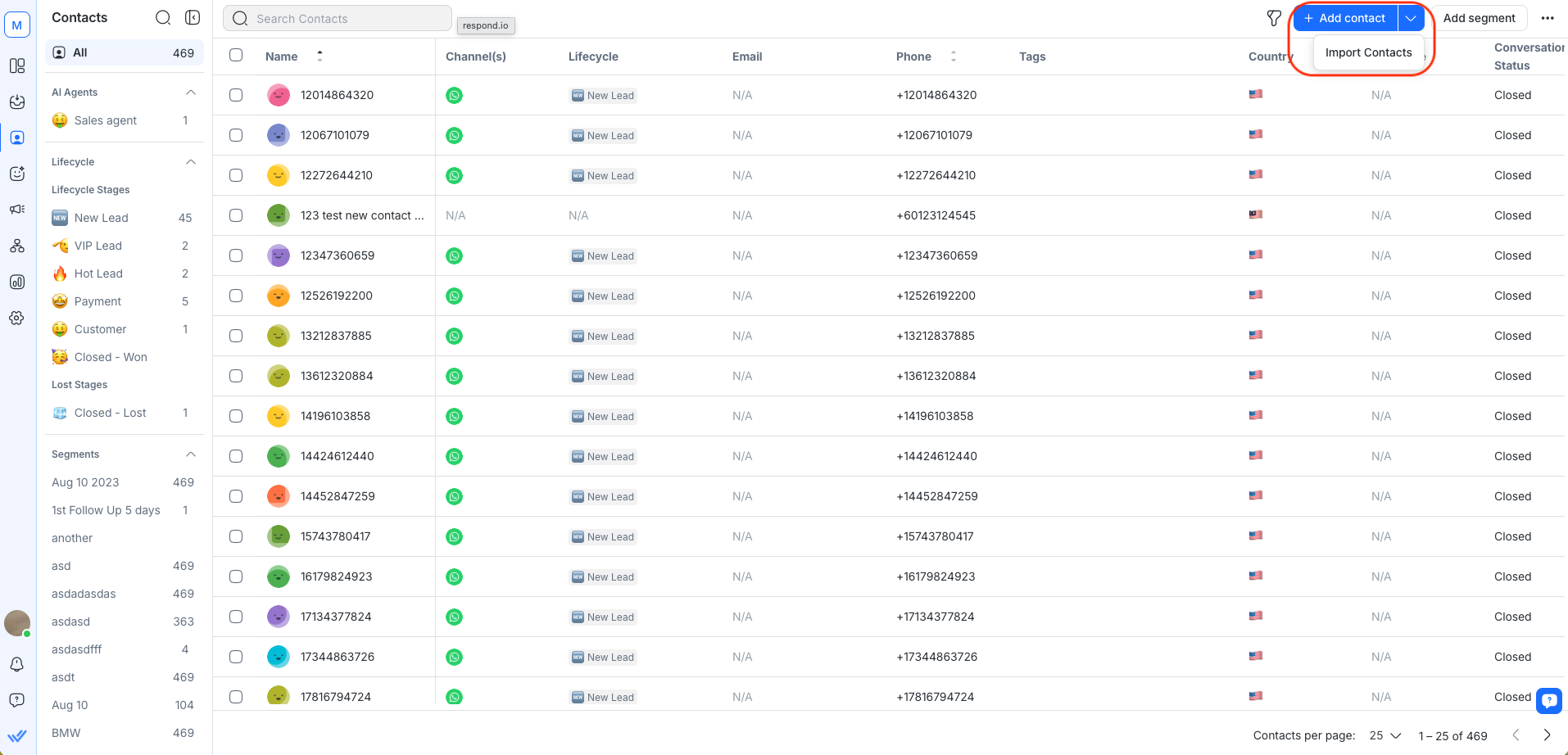
Task: Open the filter icon above the contact list
Action: click(1273, 17)
